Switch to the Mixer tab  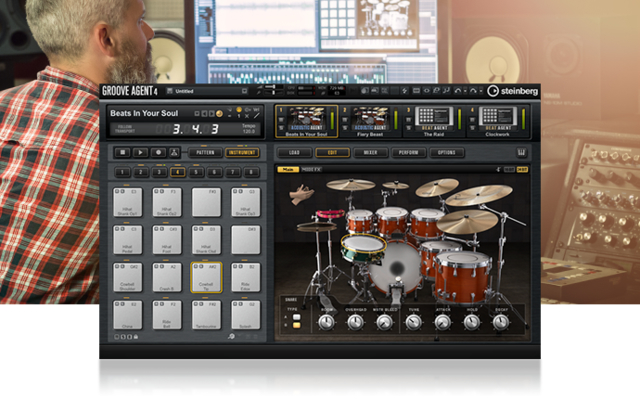(x=370, y=153)
